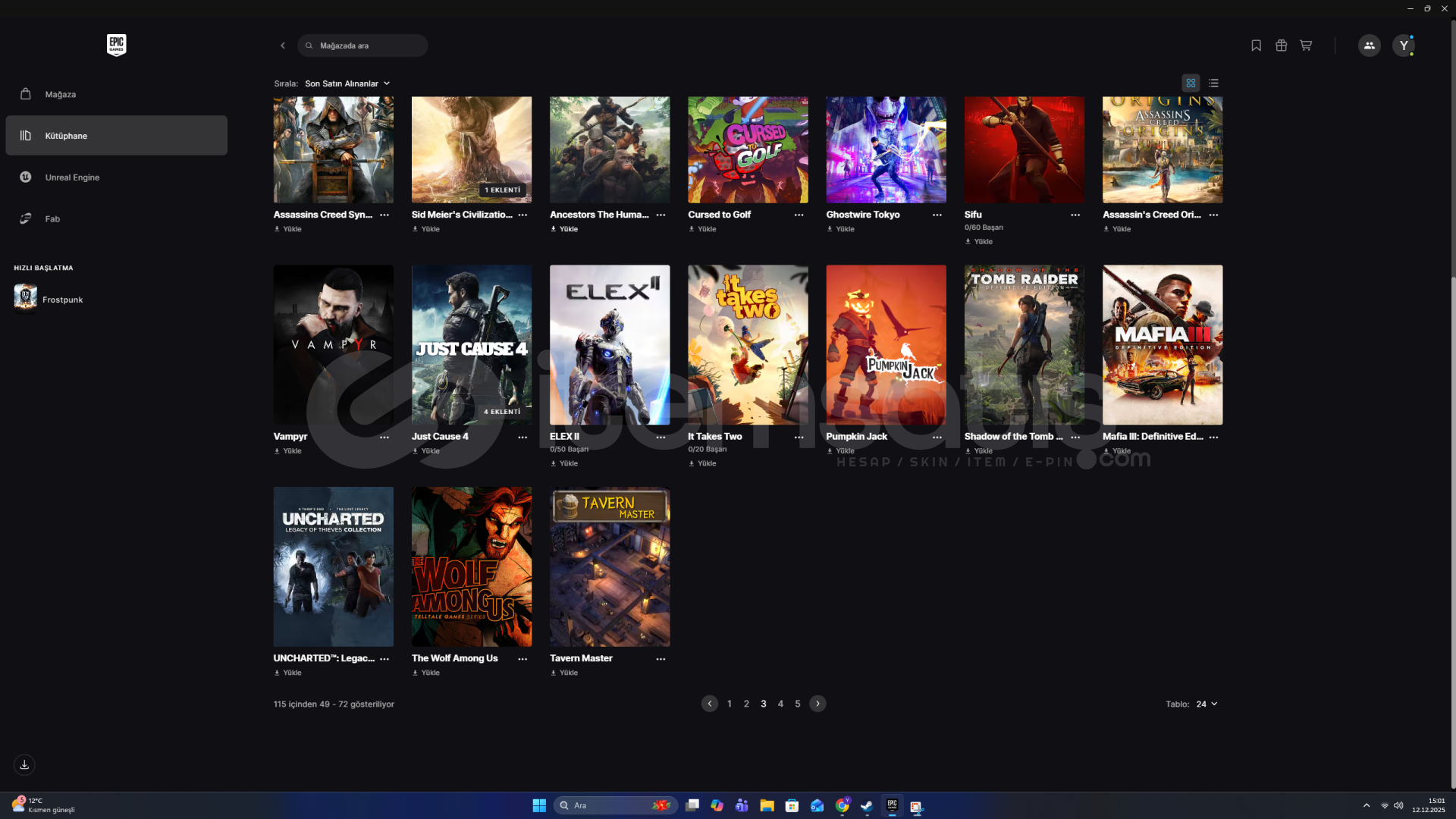
Task: Open the downloads icon at bottom left
Action: (x=24, y=764)
